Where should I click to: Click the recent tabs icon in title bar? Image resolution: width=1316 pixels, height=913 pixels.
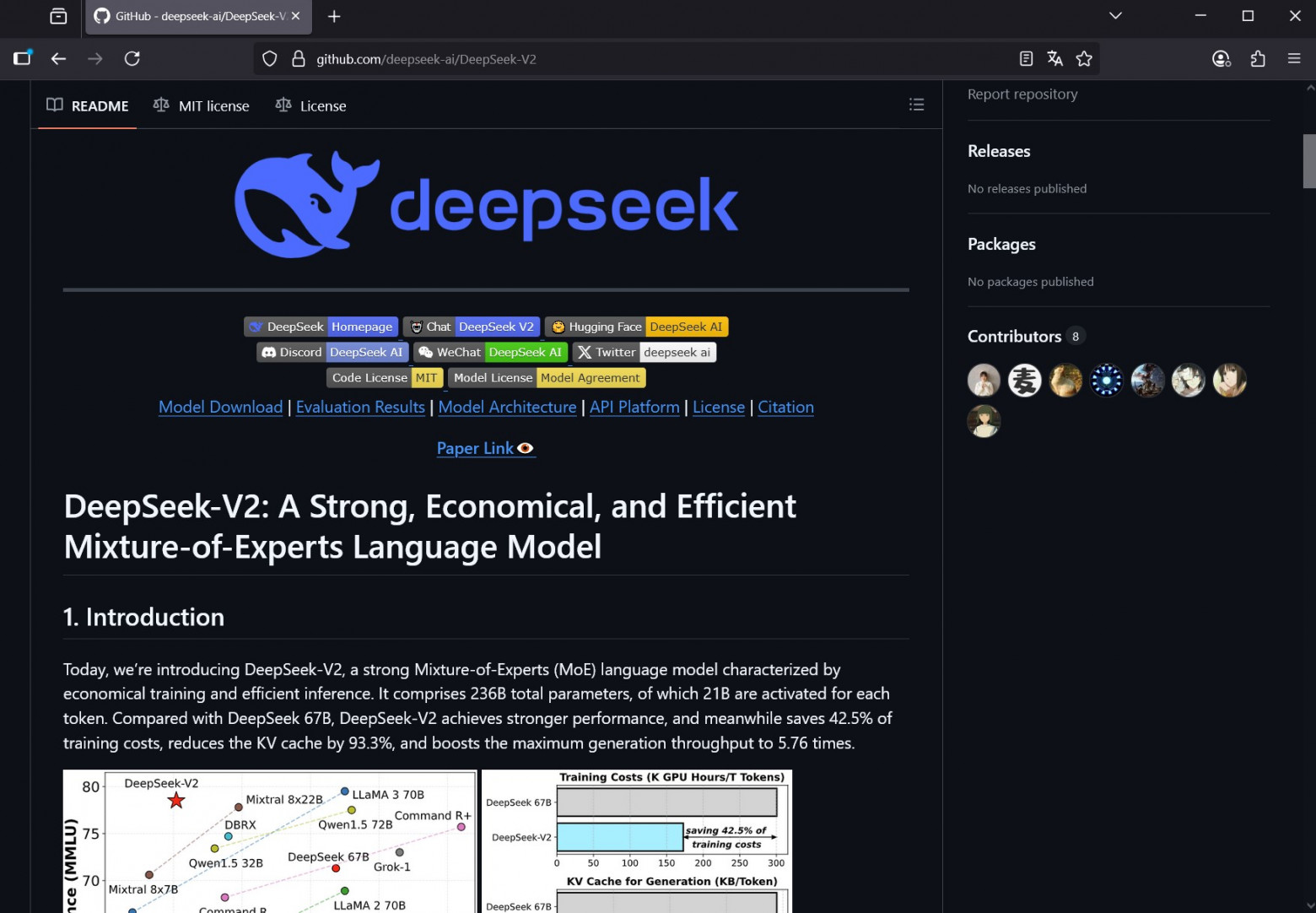point(58,16)
